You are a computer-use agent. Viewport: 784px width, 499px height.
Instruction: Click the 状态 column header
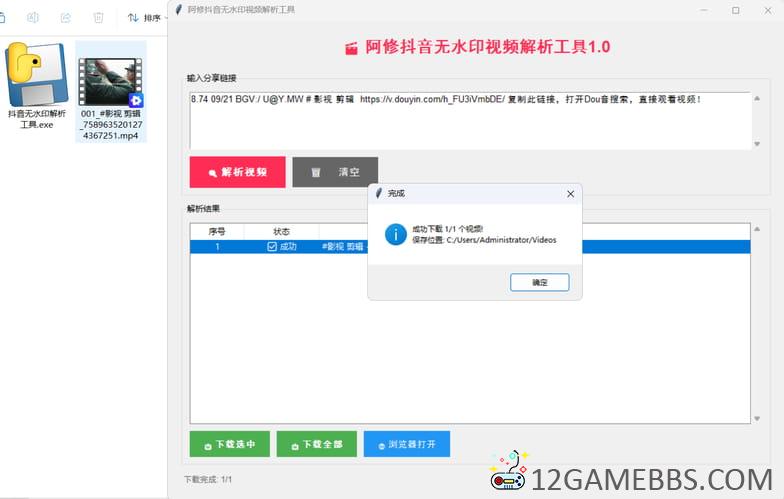[282, 232]
